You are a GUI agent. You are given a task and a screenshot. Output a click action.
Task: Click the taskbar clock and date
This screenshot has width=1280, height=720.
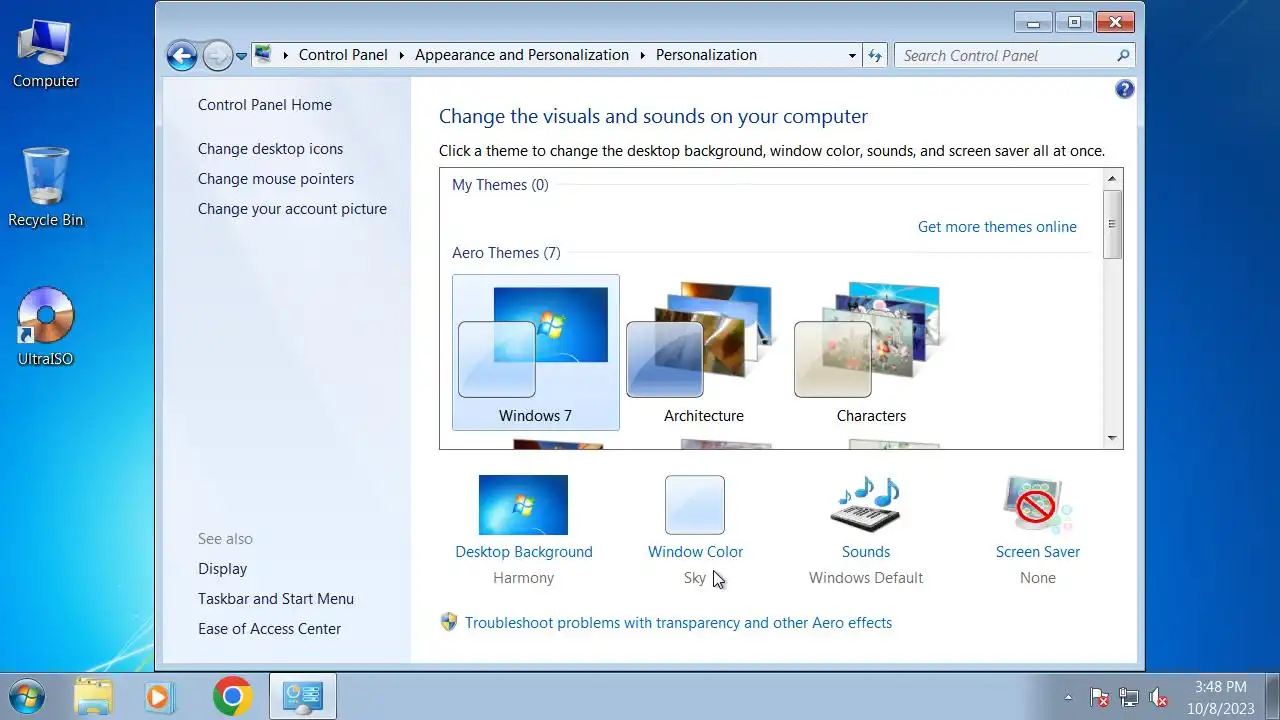point(1220,697)
